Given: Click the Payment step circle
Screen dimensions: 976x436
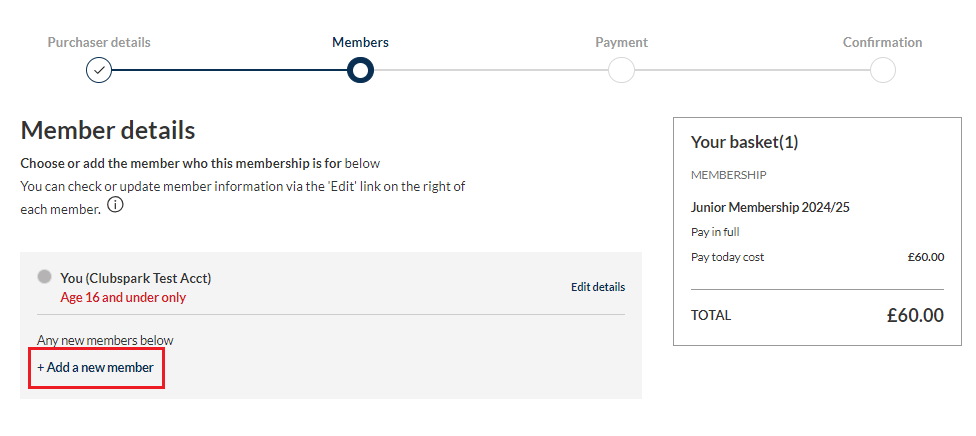Looking at the screenshot, I should pos(621,70).
